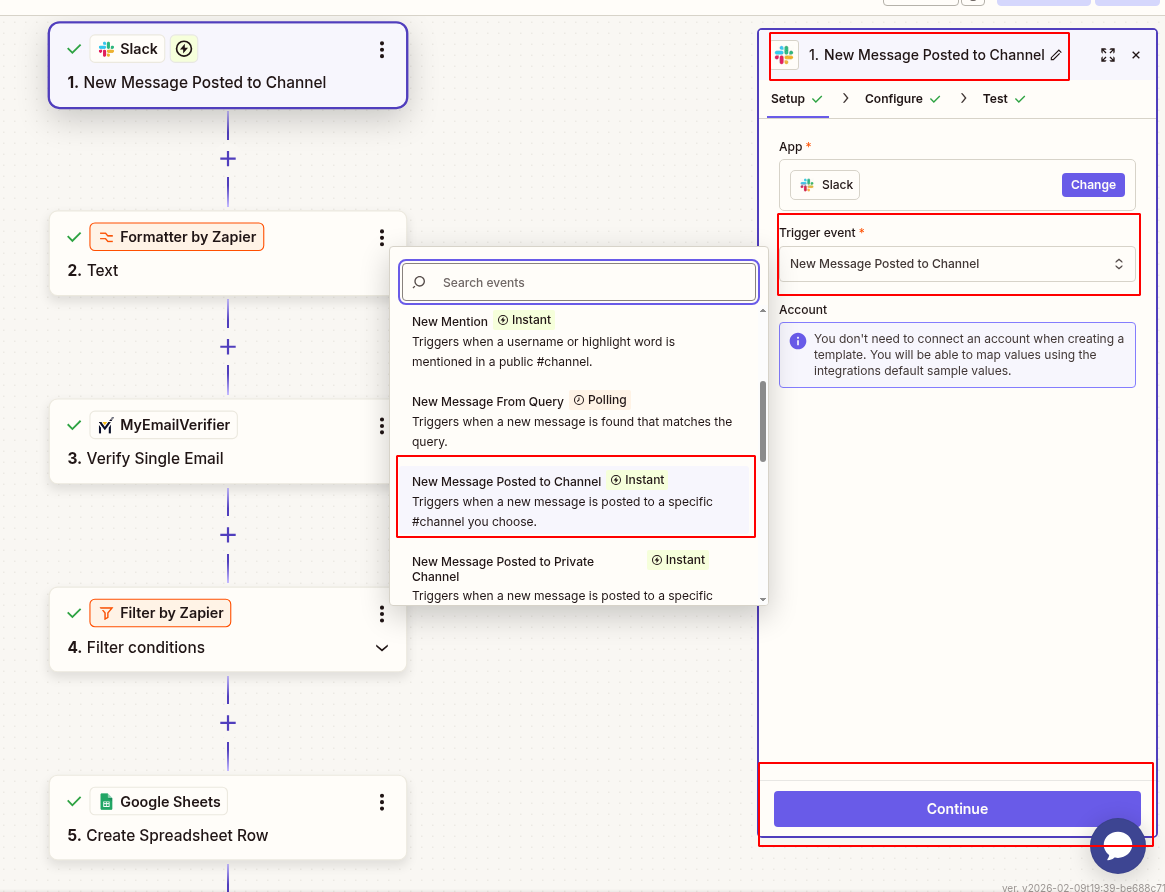
Task: Click the plus icon below the Slack step
Action: (227, 157)
